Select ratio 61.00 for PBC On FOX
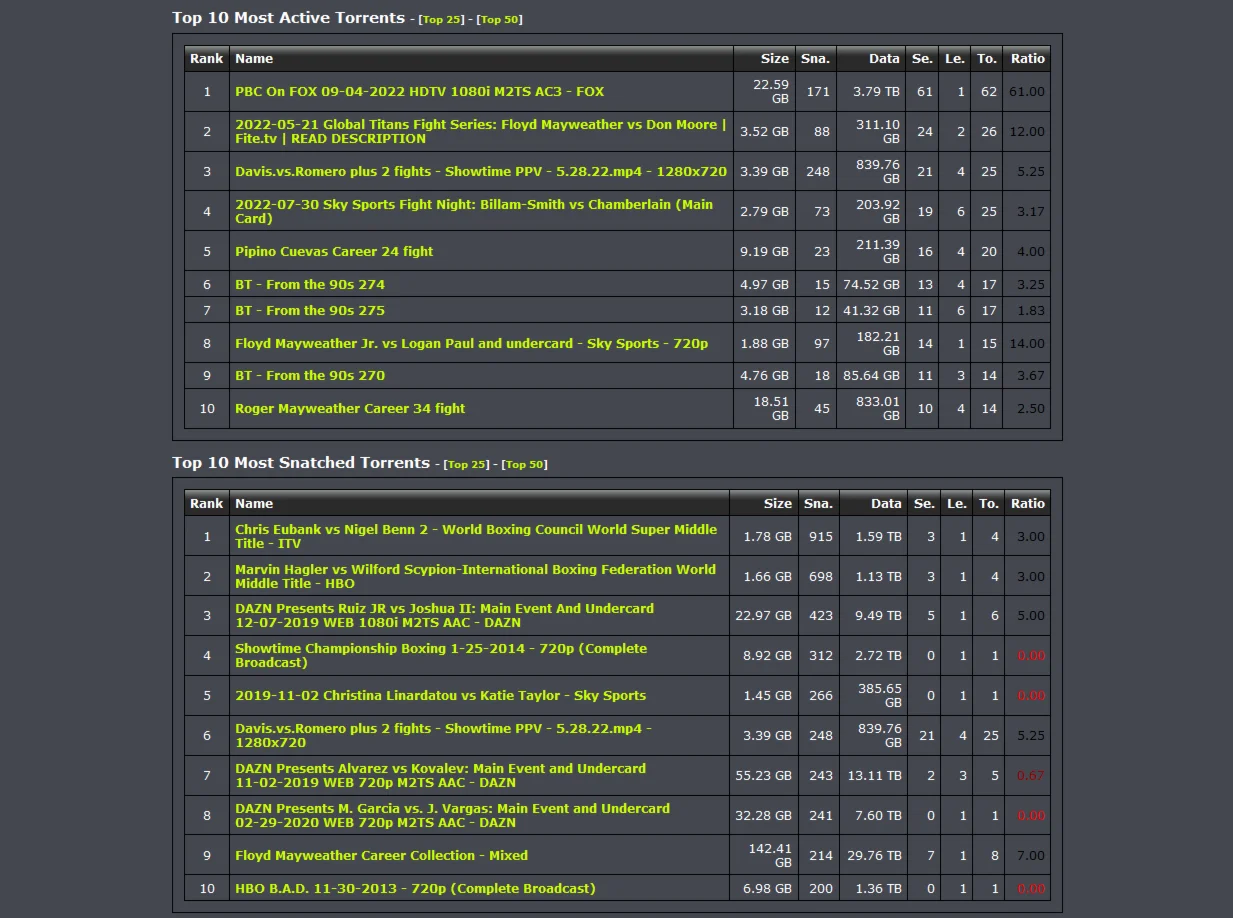 [x=1027, y=91]
